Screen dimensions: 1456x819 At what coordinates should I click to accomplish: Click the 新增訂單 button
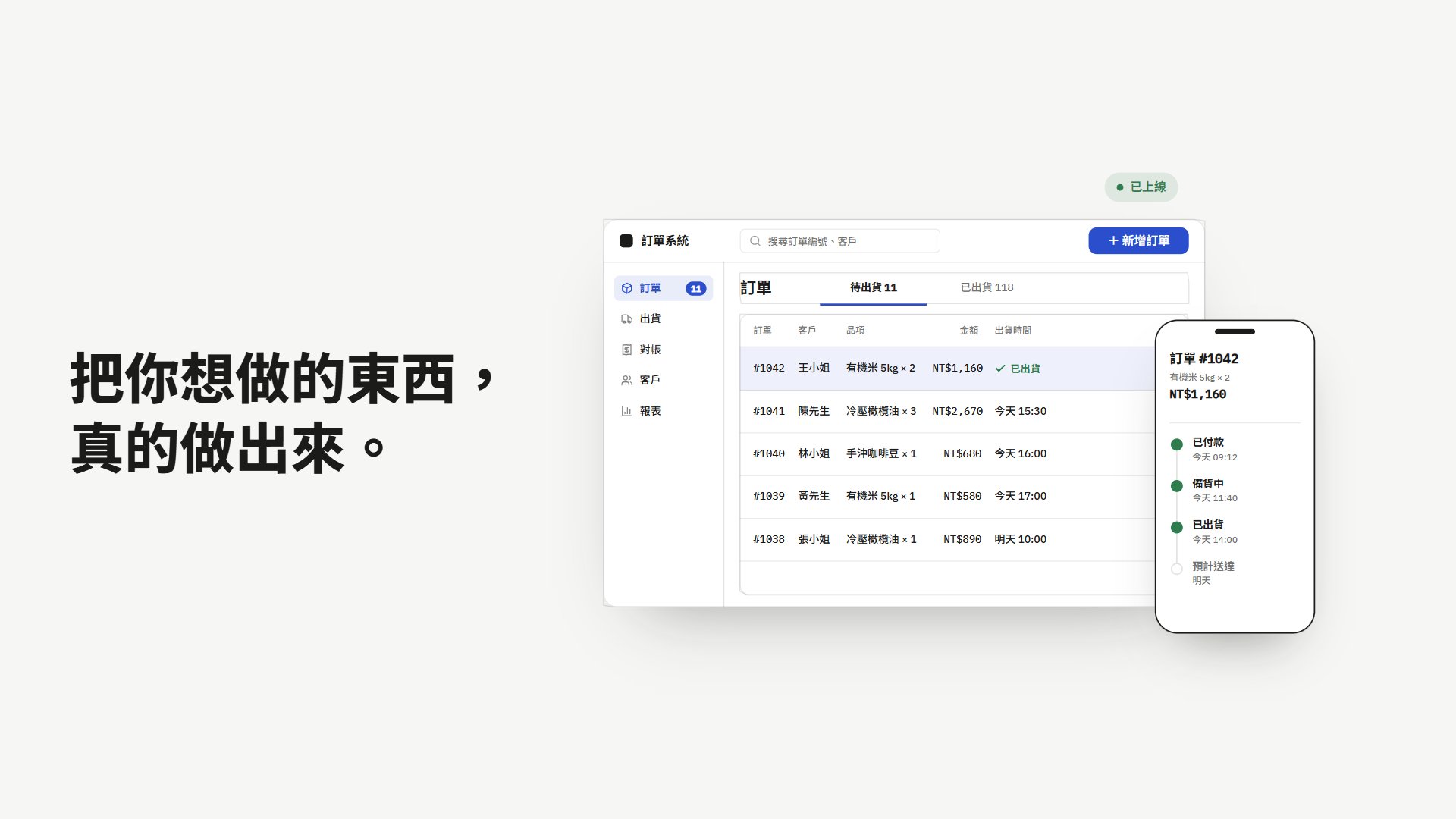click(x=1138, y=240)
